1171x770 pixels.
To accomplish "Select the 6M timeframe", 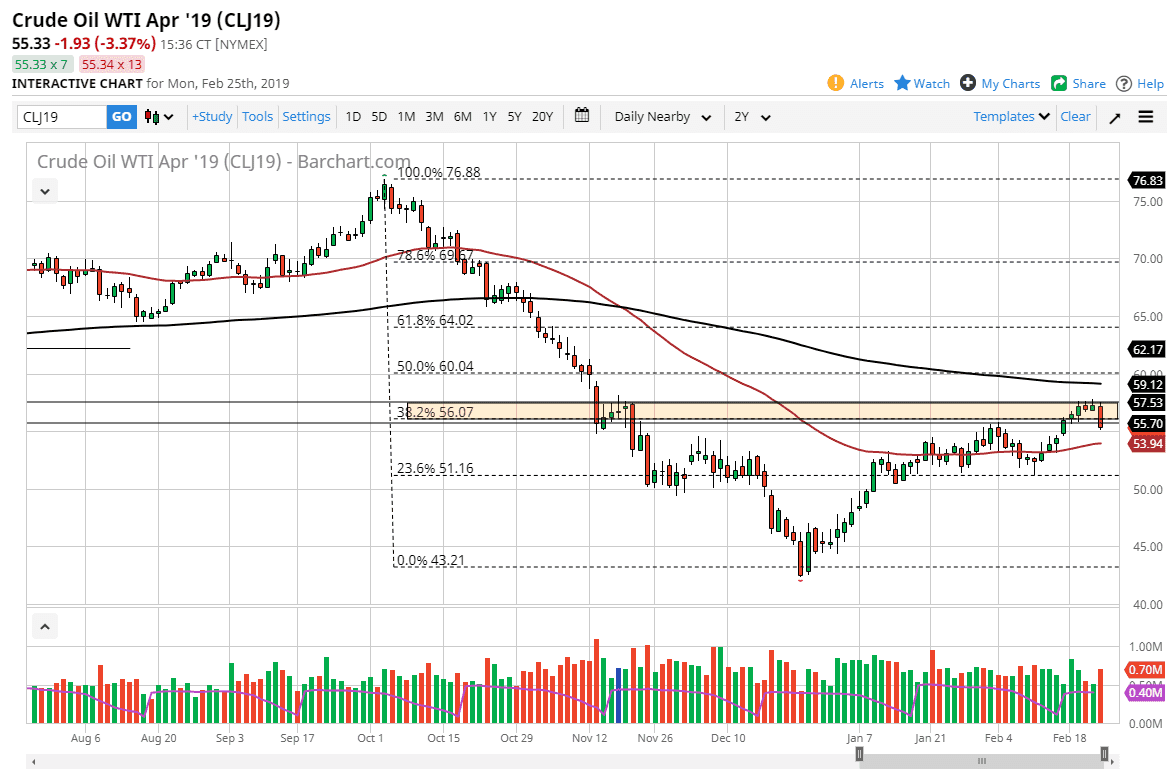I will 462,117.
